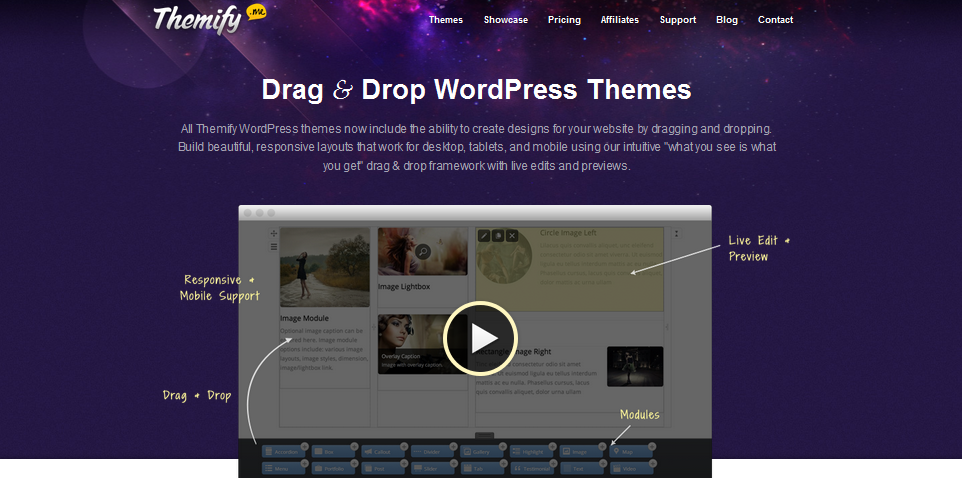Click the 'Image Module' heading
The width and height of the screenshot is (962, 478).
click(304, 318)
